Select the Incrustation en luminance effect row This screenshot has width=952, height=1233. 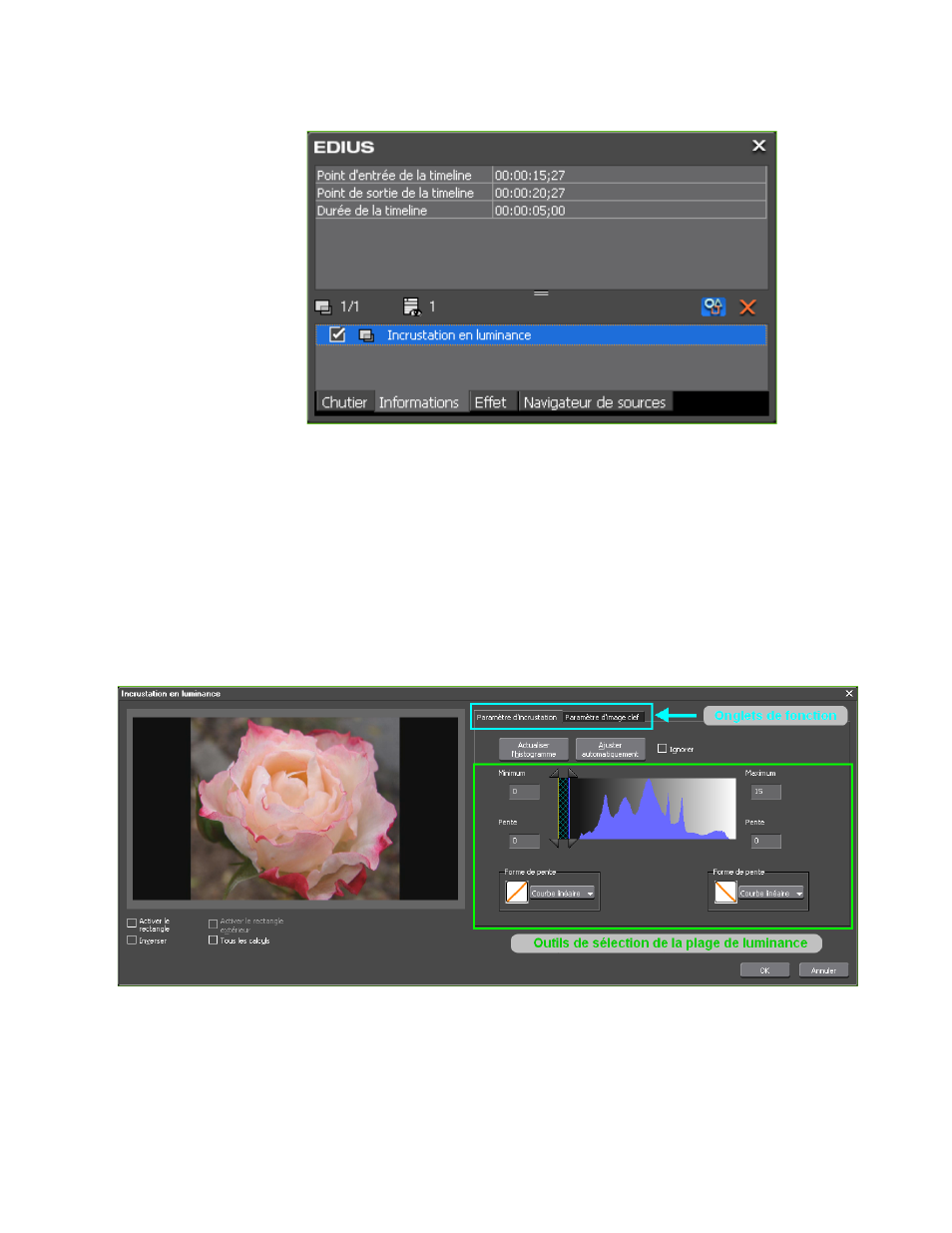coord(541,335)
